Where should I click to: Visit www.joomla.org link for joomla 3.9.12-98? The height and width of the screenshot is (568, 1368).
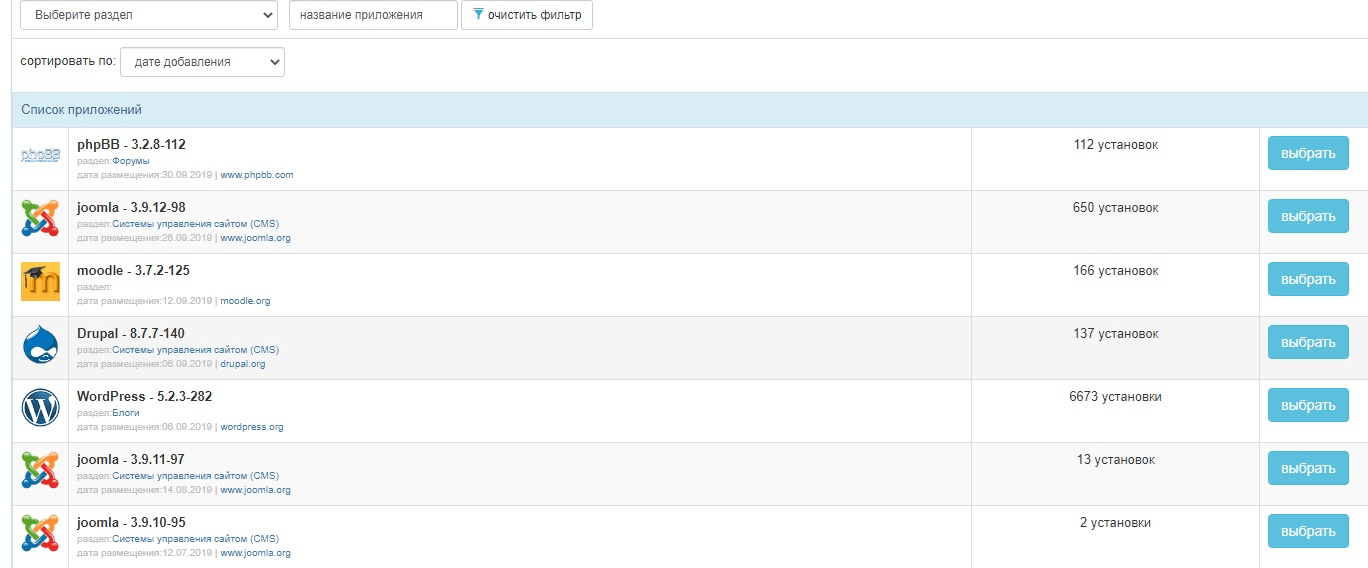click(256, 238)
